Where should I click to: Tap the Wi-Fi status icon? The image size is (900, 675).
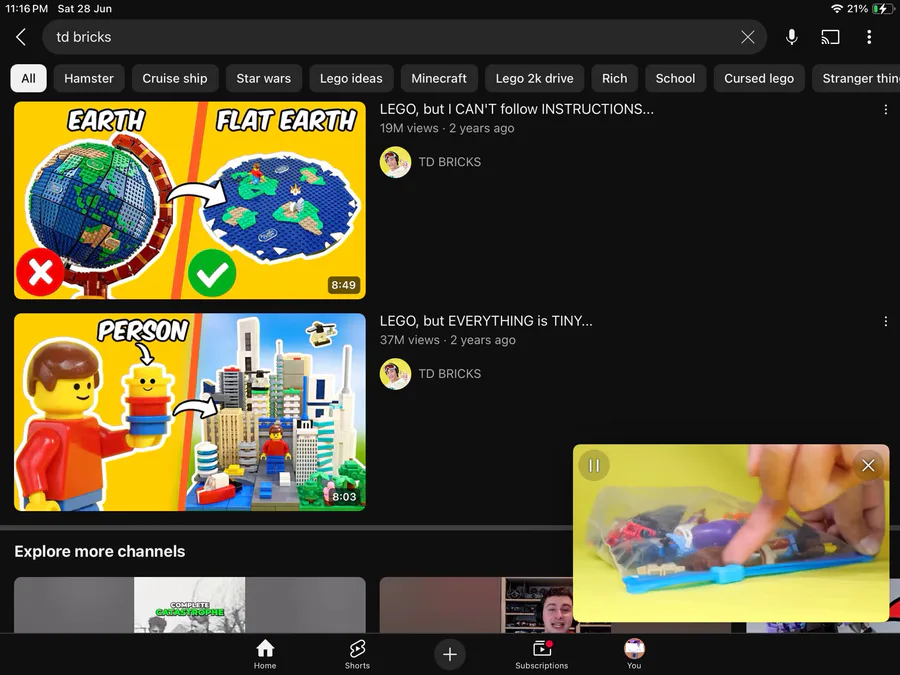(836, 9)
